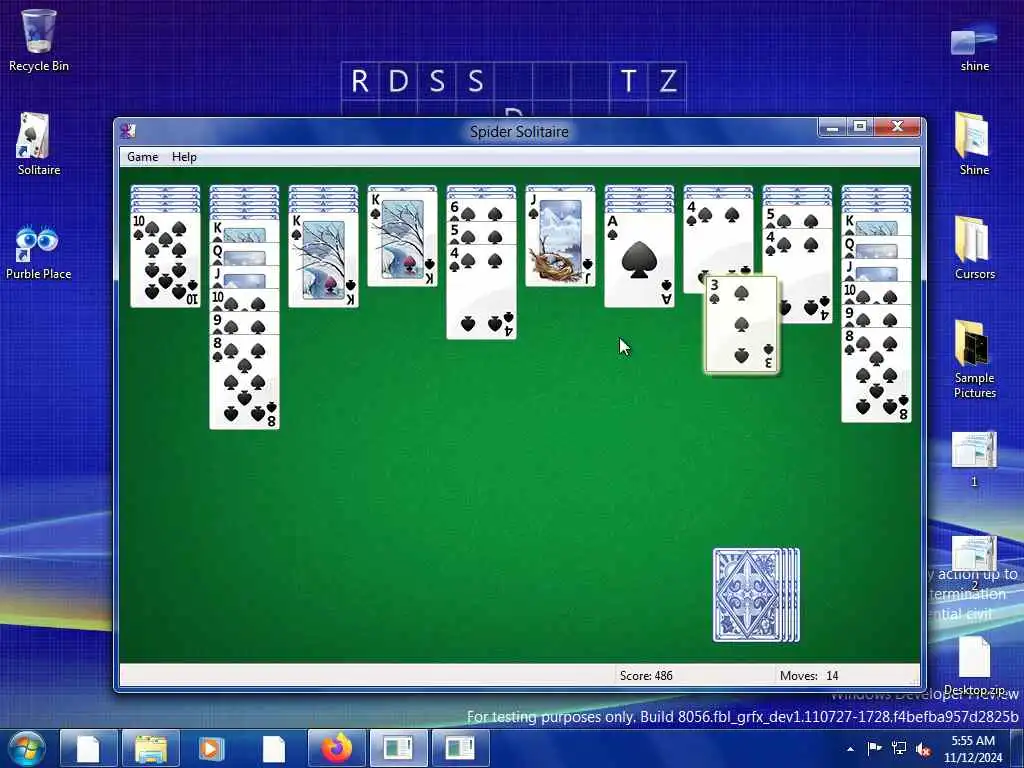This screenshot has height=768, width=1024.
Task: Open the Game menu in Spider Solitaire
Action: point(142,157)
